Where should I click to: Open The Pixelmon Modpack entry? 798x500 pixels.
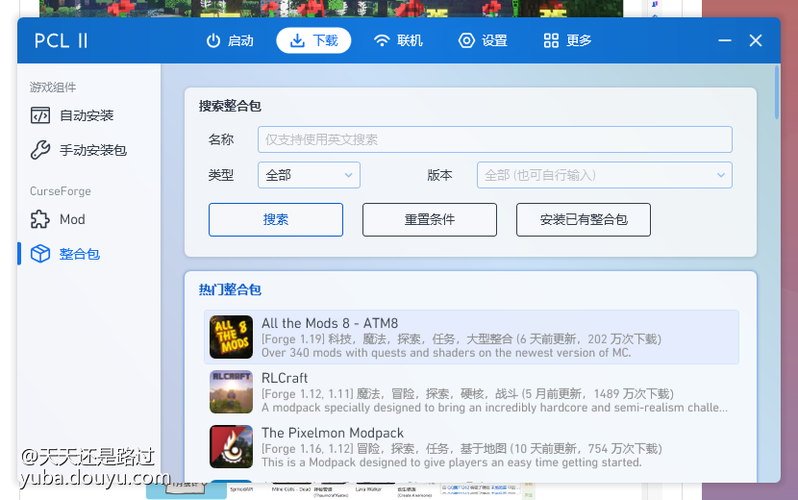[471, 447]
